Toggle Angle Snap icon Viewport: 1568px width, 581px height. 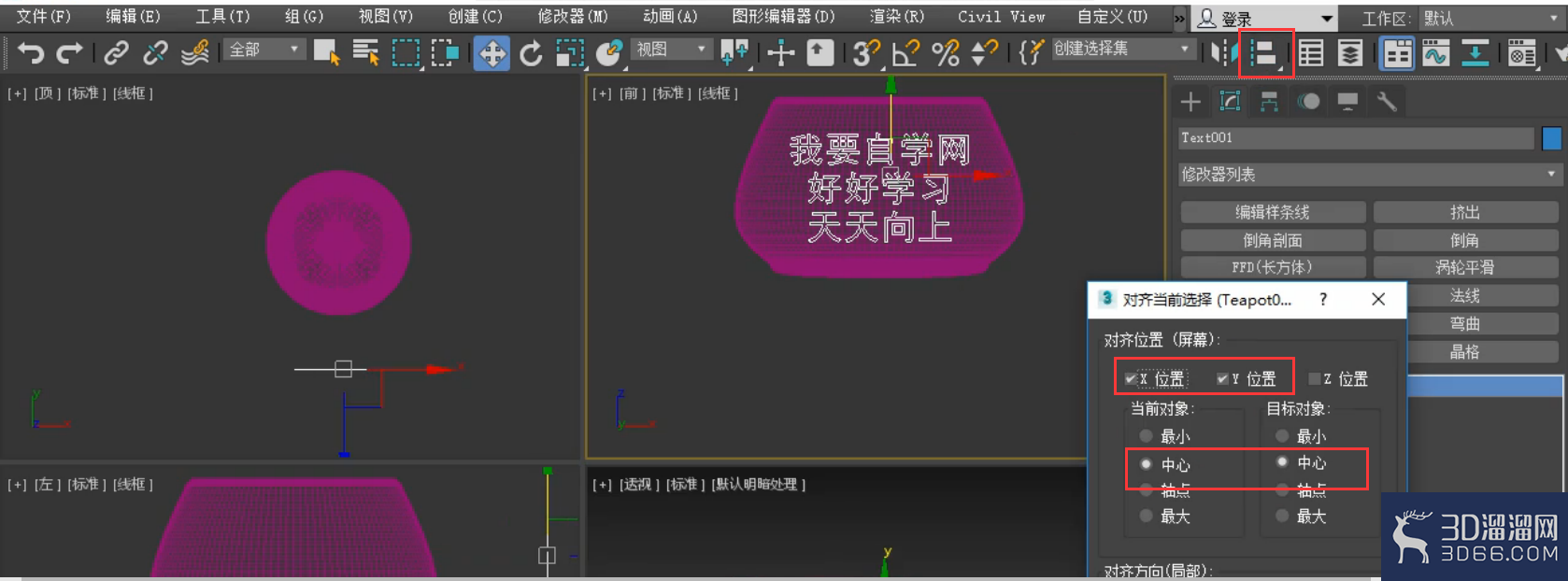(905, 53)
